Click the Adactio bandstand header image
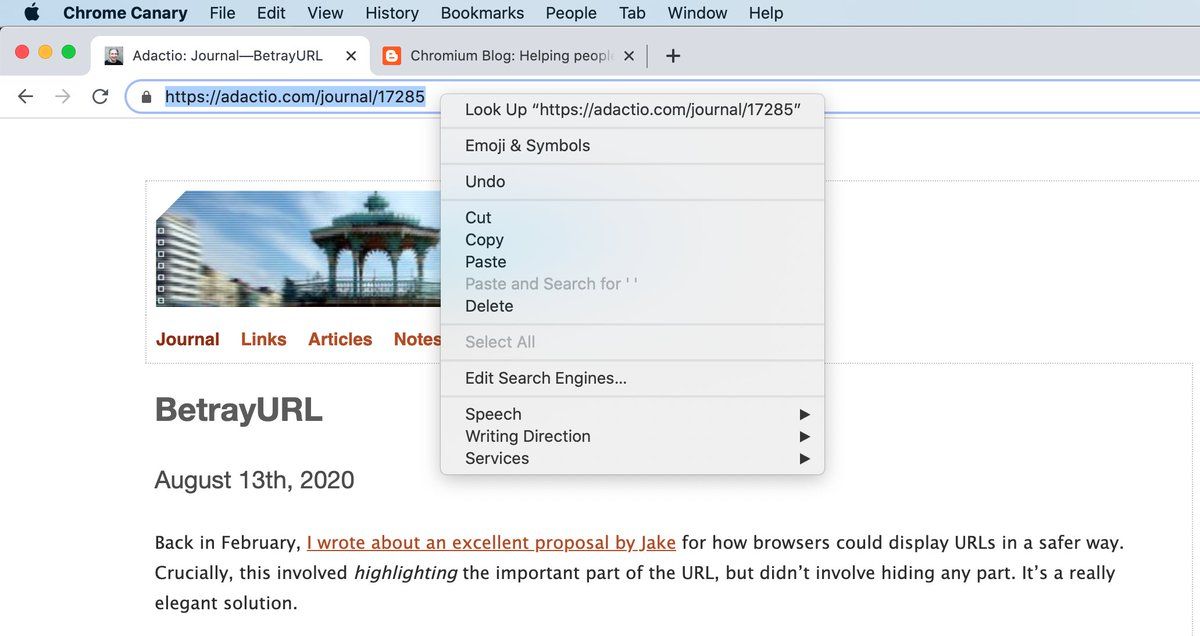 pos(298,248)
